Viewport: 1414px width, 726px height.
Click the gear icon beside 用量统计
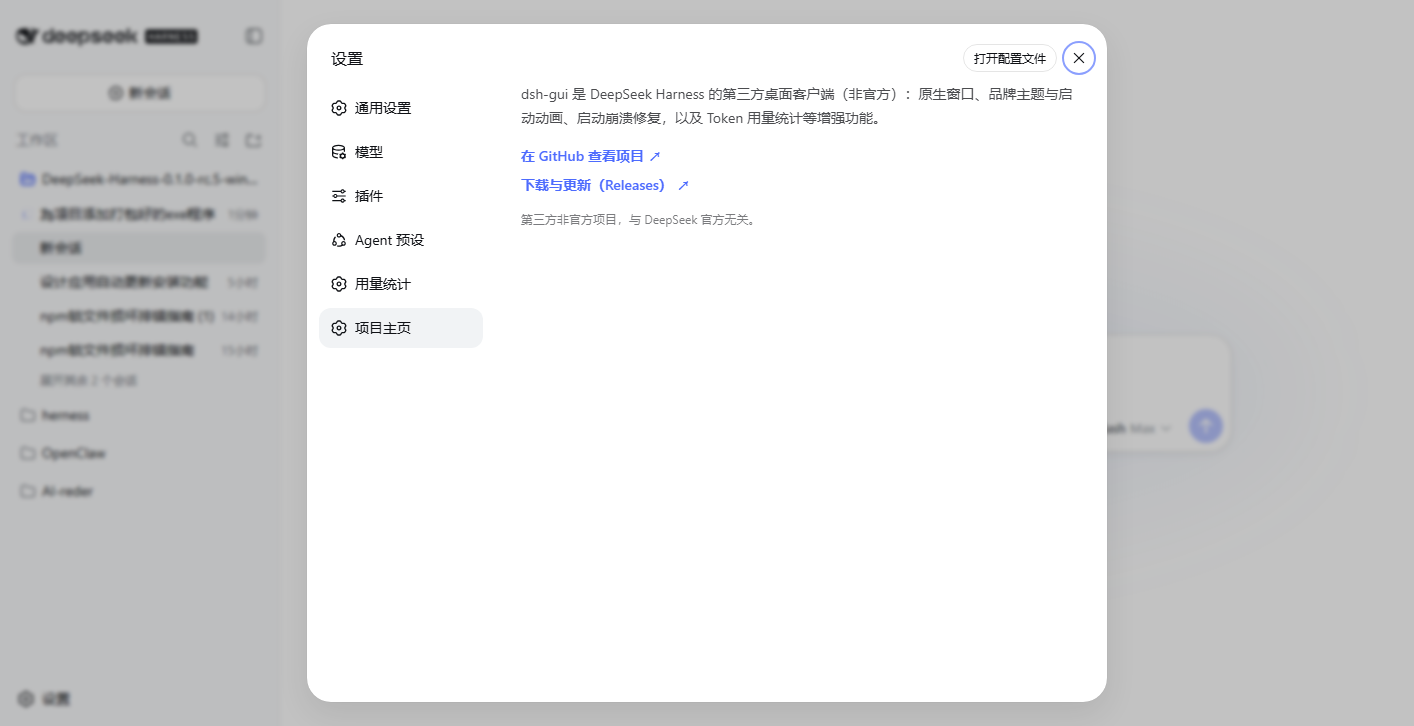[339, 284]
